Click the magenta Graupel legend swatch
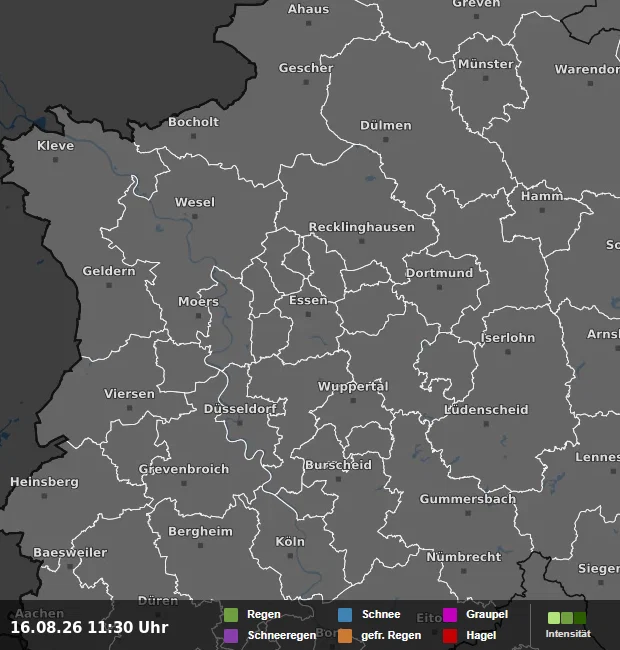 450,615
